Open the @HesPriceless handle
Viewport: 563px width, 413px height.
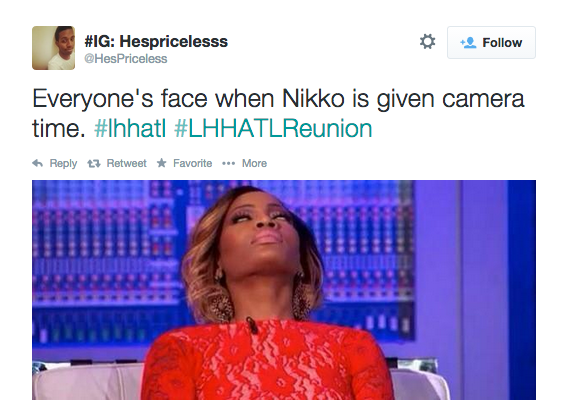(126, 59)
